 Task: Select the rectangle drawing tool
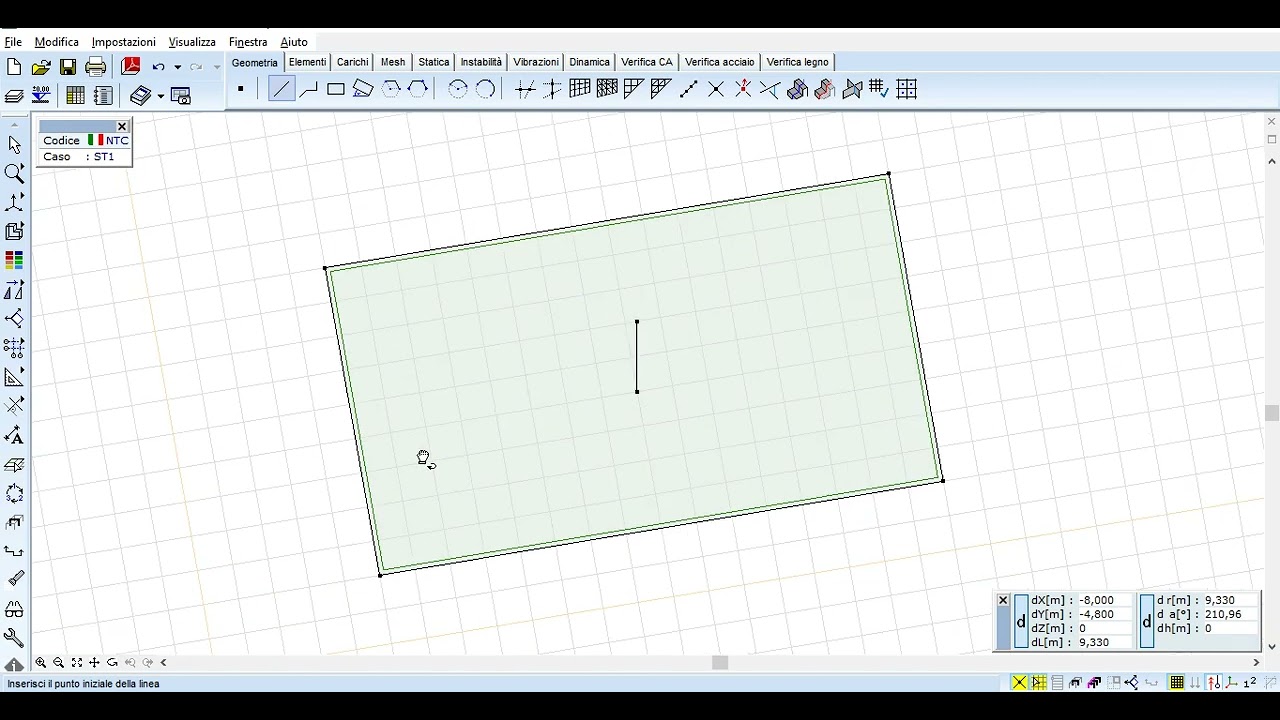tap(336, 89)
